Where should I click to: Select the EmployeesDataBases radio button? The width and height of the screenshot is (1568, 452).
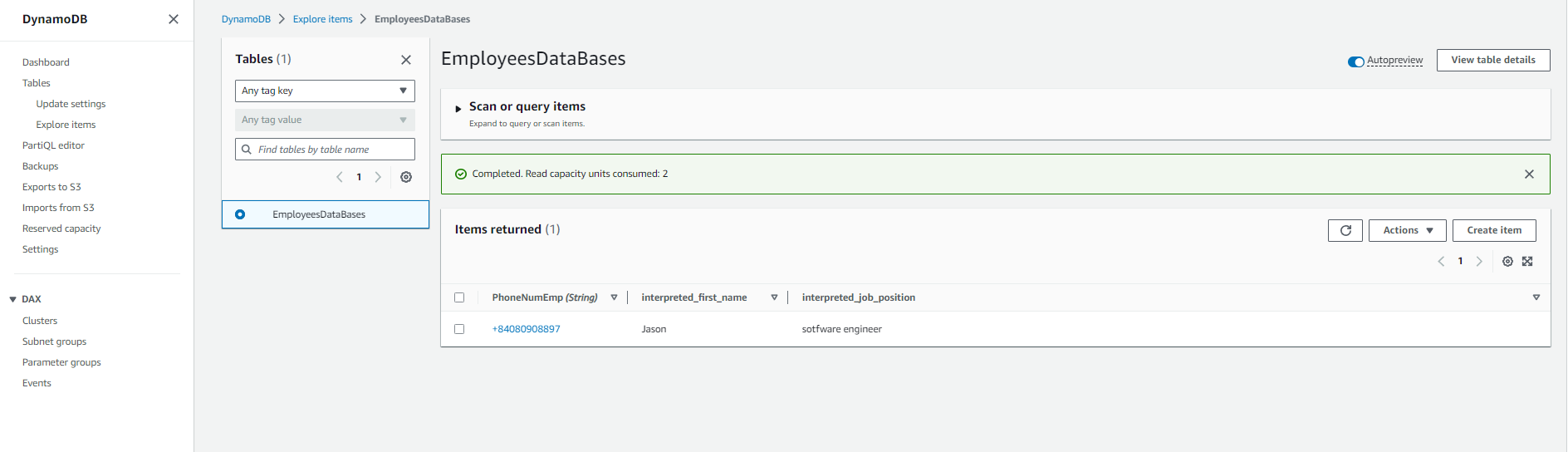click(x=240, y=214)
